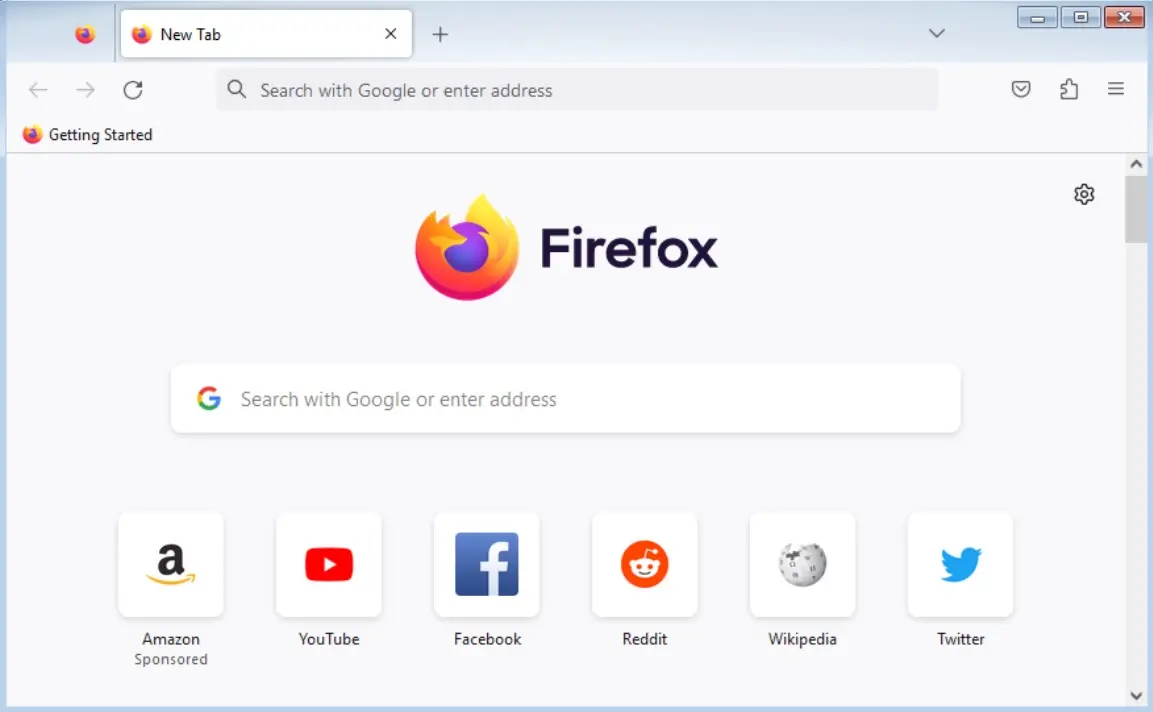The width and height of the screenshot is (1153, 712).
Task: Click the Google logo in the search box
Action: [x=208, y=398]
